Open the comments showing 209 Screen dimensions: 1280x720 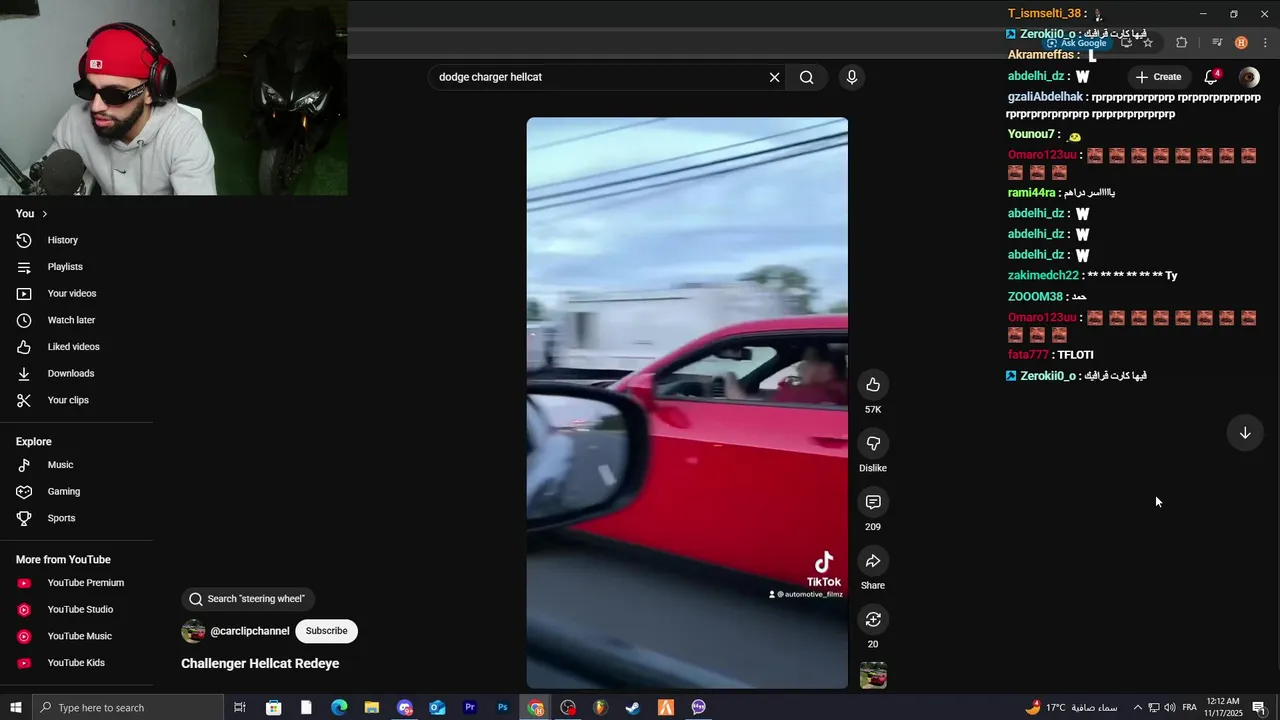coord(873,502)
